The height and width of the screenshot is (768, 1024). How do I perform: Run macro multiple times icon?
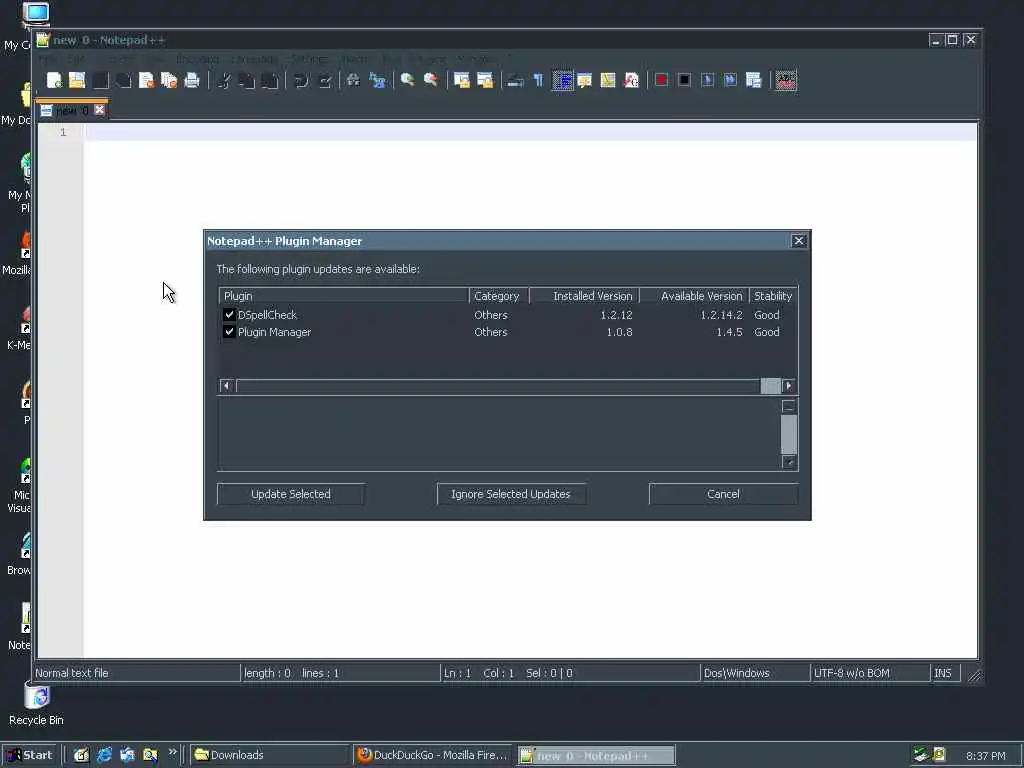[x=730, y=80]
